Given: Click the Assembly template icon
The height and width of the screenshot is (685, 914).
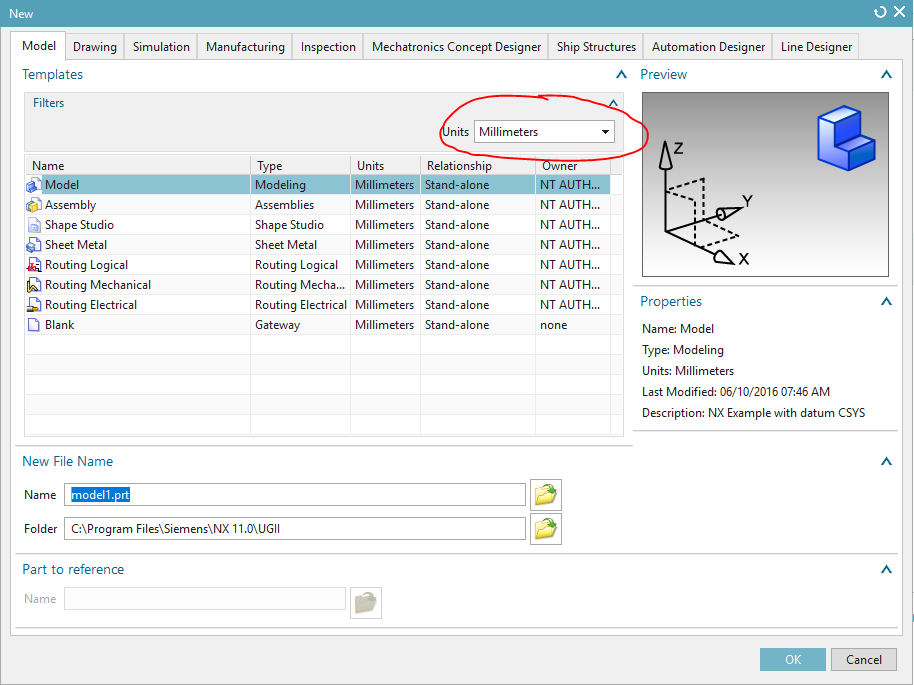Looking at the screenshot, I should pyautogui.click(x=34, y=205).
